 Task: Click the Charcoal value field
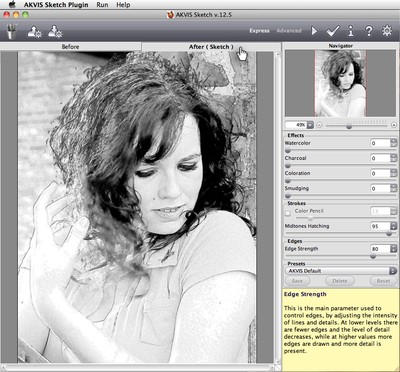point(380,158)
